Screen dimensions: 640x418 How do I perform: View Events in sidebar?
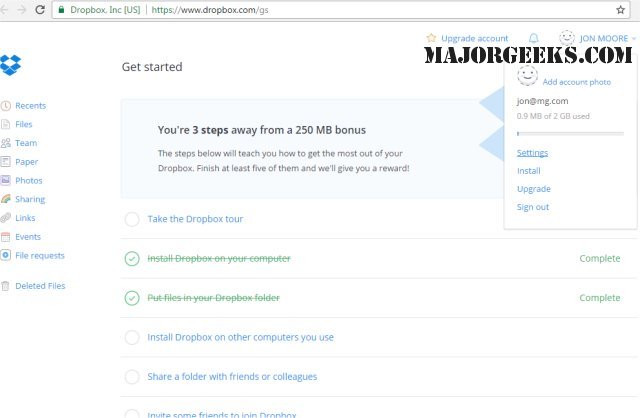tap(28, 237)
